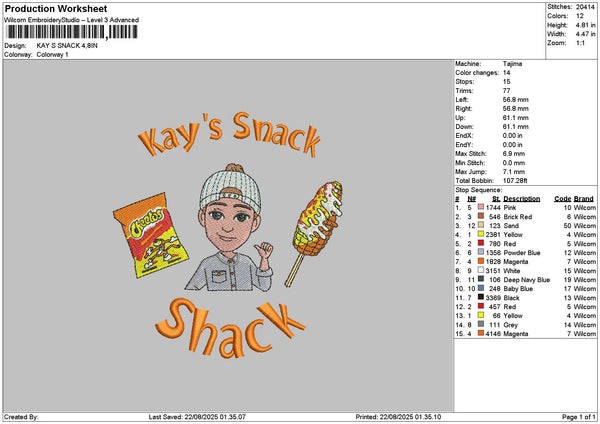Click the Total Bobbin value 107.28ft
600x424 pixels.
517,181
